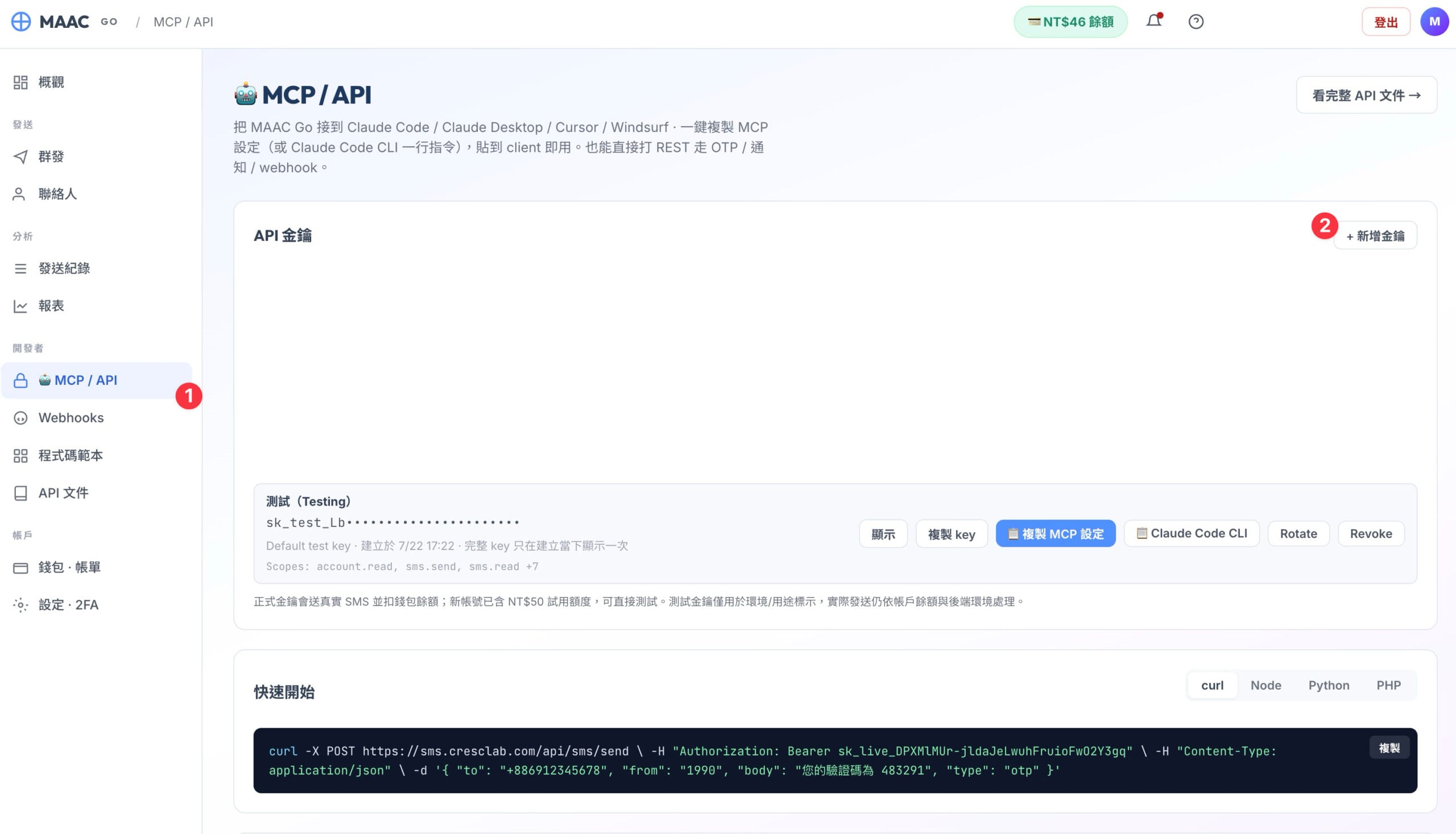Viewport: 1456px width, 834px height.
Task: Click Claude Code CLI button
Action: (x=1192, y=533)
